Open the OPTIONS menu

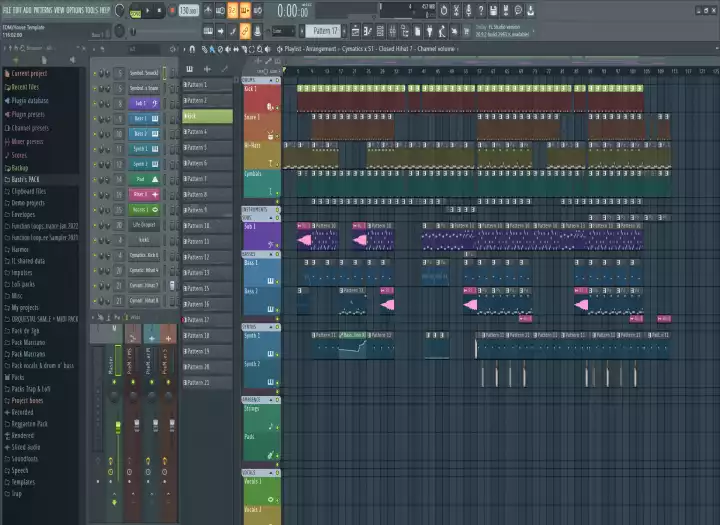tap(75, 10)
